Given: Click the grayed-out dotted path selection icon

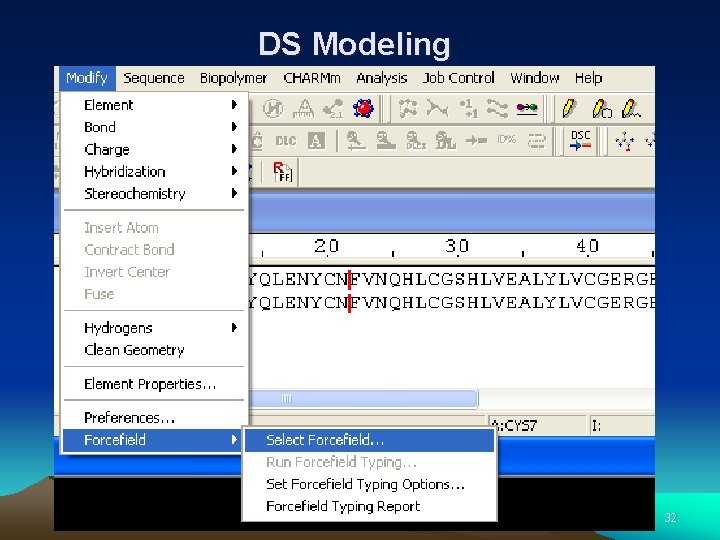Looking at the screenshot, I should (408, 109).
